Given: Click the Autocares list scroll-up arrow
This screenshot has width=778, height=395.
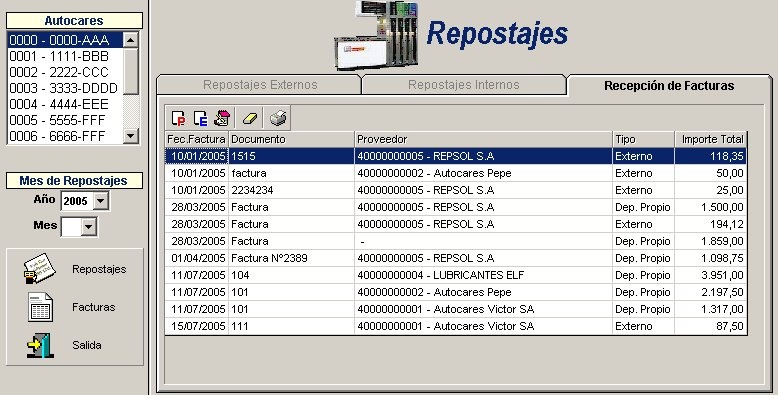Looking at the screenshot, I should click(130, 40).
